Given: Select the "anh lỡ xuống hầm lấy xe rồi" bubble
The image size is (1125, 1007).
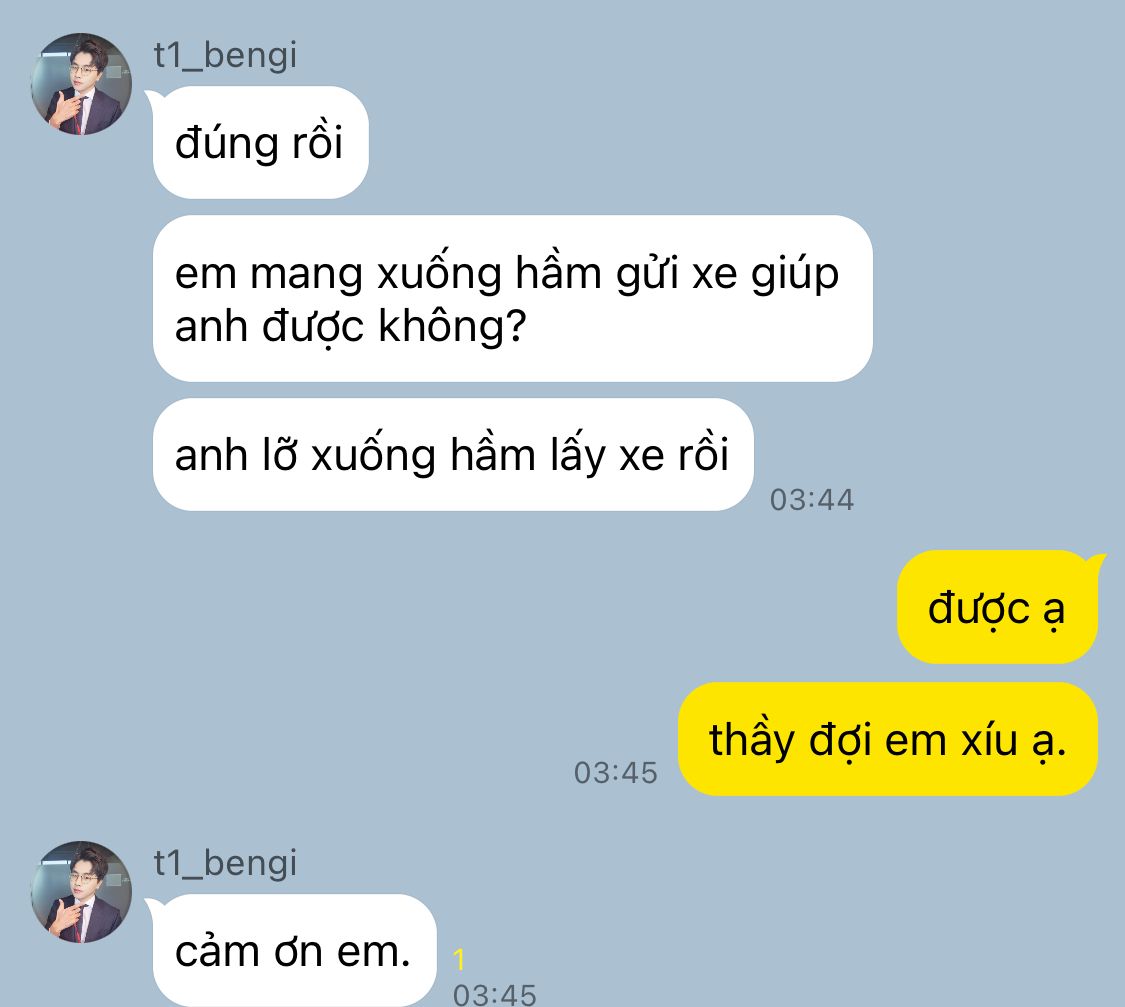Looking at the screenshot, I should (x=453, y=455).
